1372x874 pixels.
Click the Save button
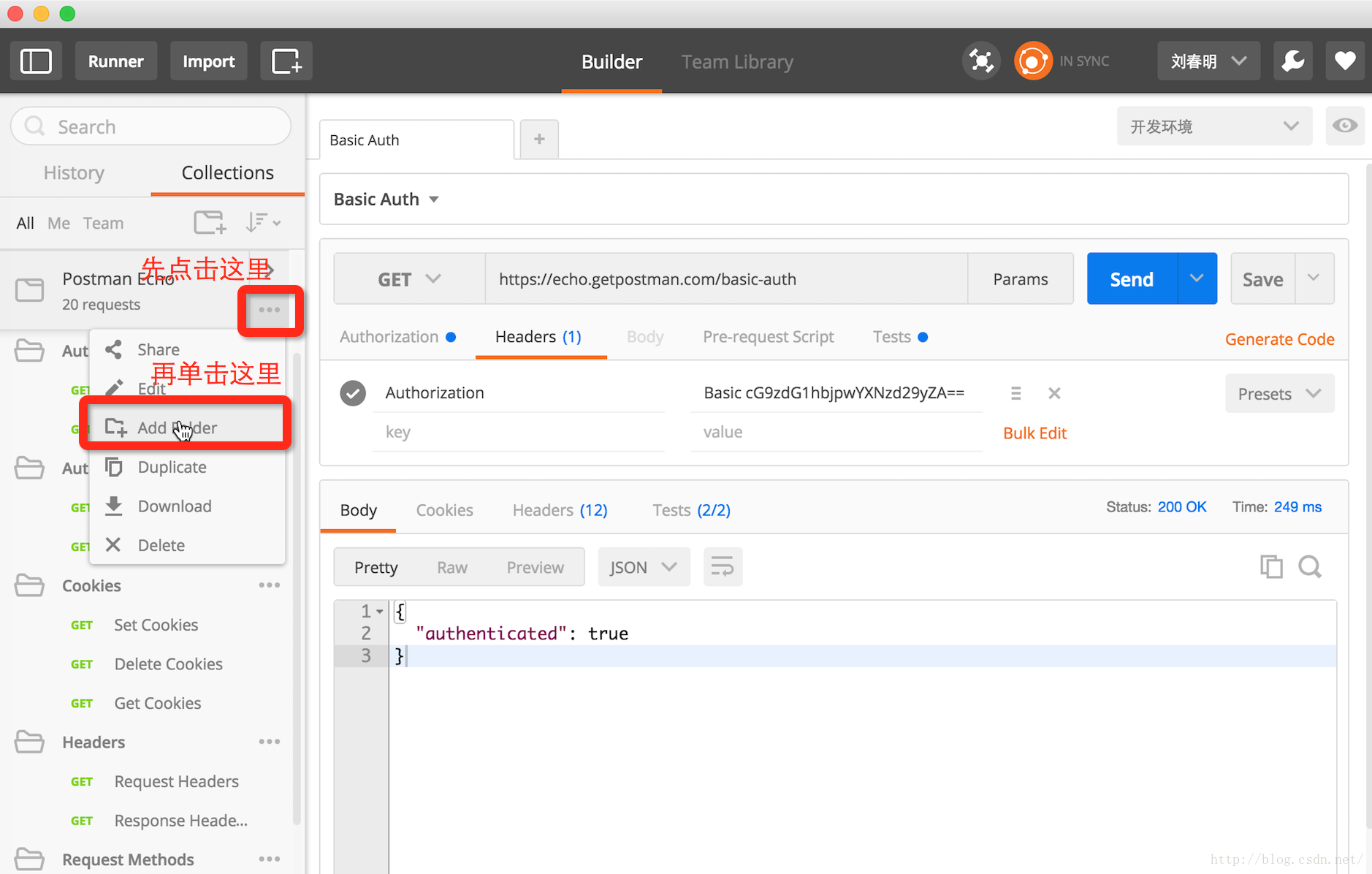(1262, 278)
